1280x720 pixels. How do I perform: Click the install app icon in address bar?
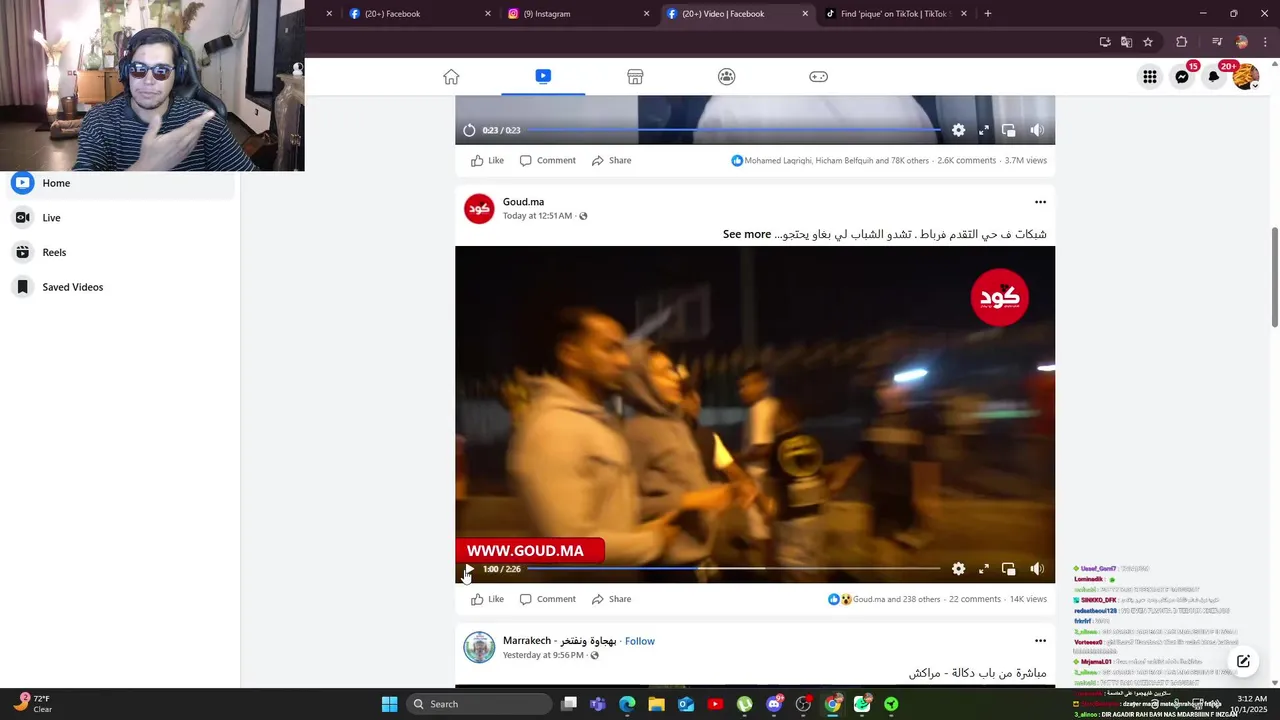[x=1105, y=42]
